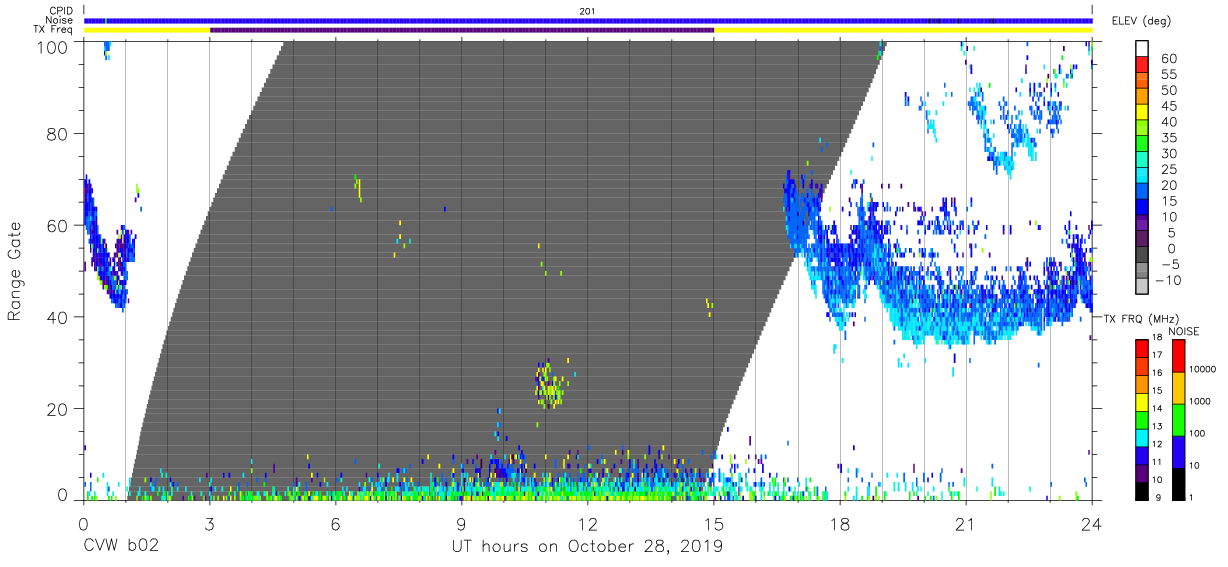Click the Range Gate axis title
1228x567 pixels.
click(15, 272)
